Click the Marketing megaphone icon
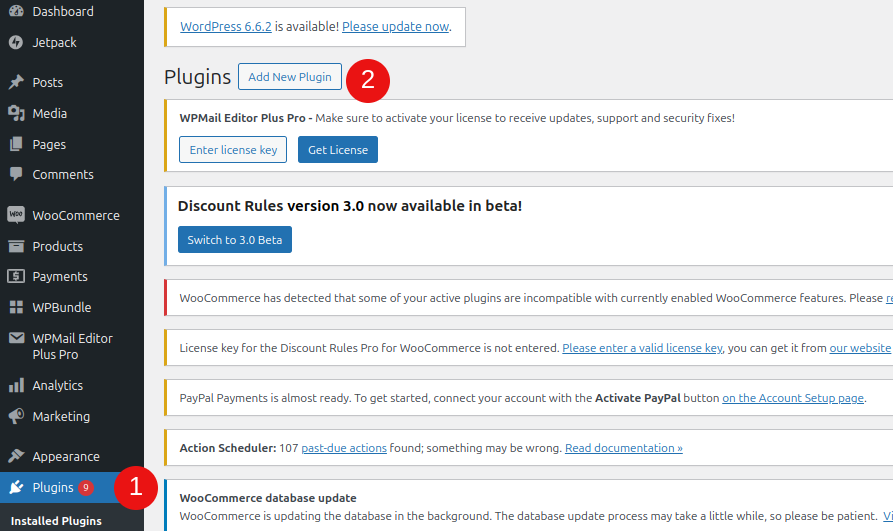893x531 pixels. 16,416
